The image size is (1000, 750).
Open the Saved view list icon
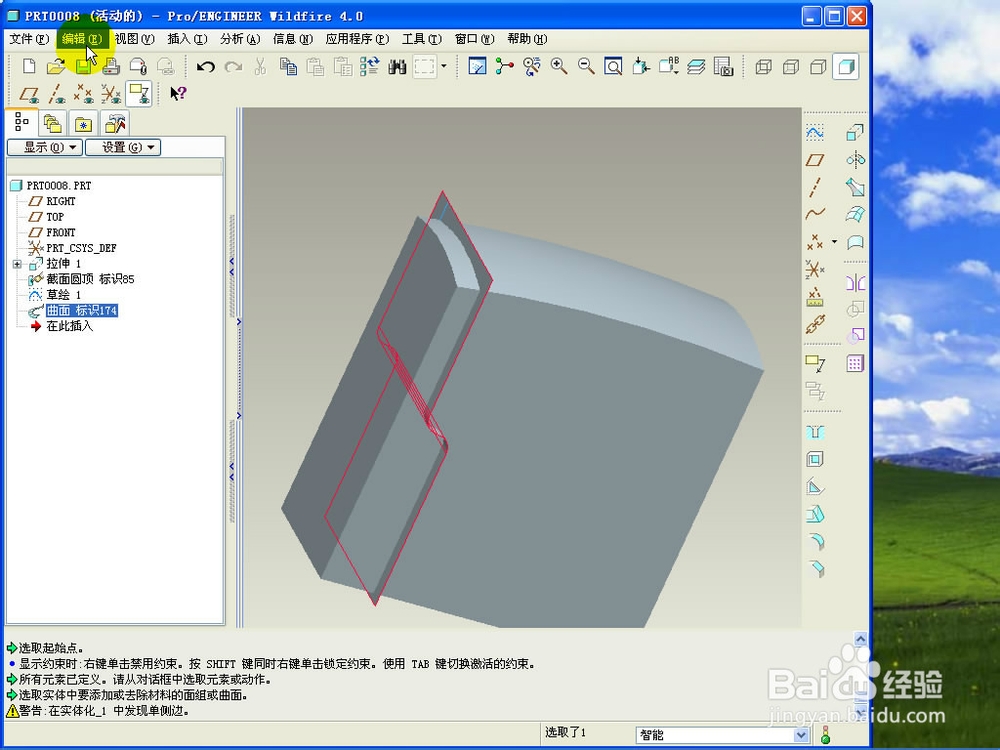point(669,66)
